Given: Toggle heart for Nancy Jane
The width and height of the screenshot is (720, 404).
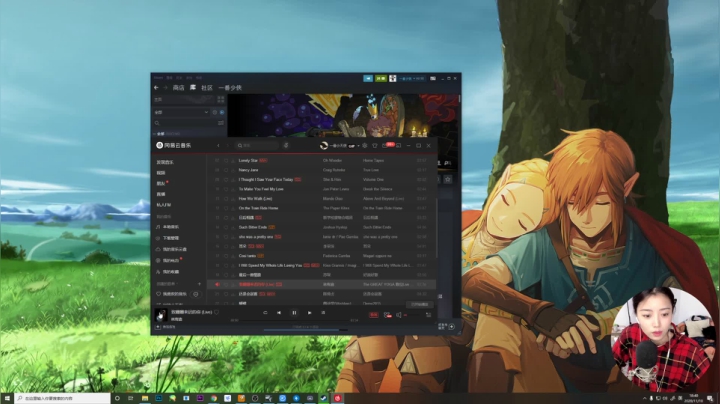Looking at the screenshot, I should (226, 170).
